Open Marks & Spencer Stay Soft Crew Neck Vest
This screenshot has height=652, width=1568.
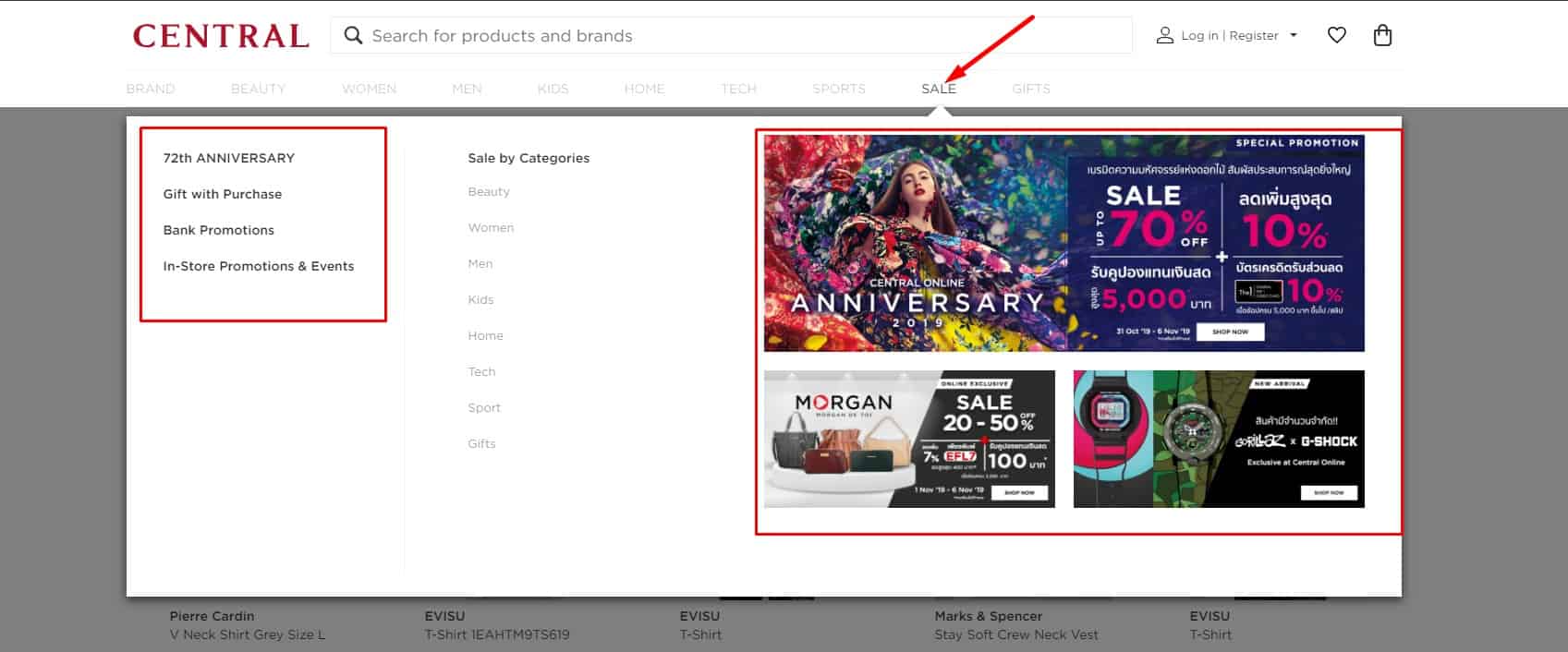point(1016,625)
